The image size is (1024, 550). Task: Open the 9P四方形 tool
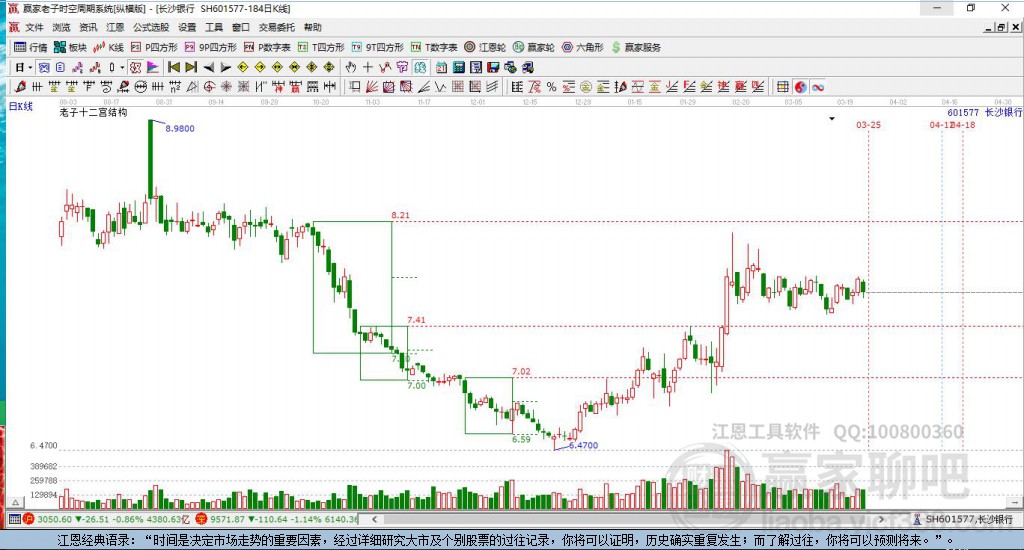coord(210,47)
